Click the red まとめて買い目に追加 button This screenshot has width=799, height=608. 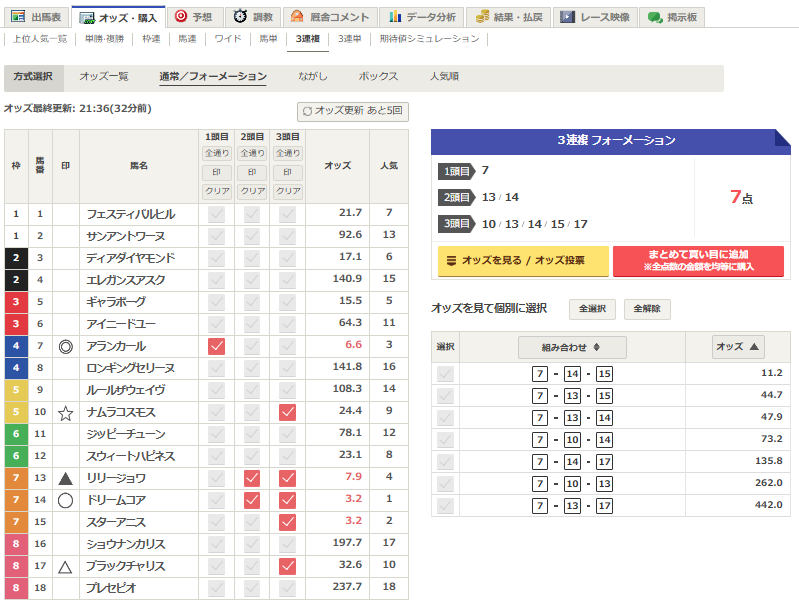698,261
